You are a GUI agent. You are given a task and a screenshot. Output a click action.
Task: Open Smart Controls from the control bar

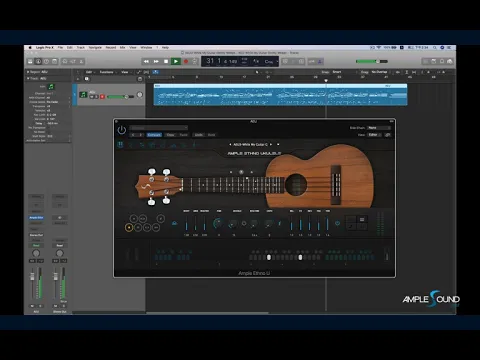(x=65, y=61)
